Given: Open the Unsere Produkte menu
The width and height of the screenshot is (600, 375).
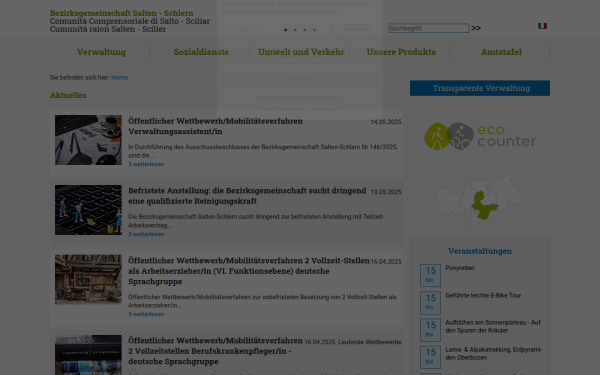Looking at the screenshot, I should (401, 52).
